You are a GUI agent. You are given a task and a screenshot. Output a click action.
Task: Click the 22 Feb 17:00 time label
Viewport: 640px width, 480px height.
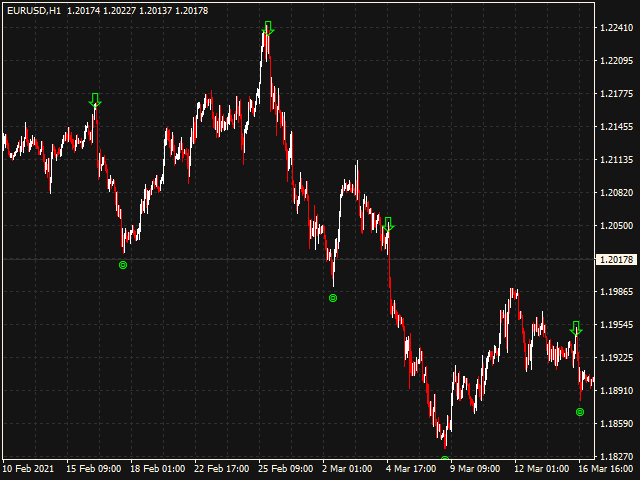[x=222, y=469]
